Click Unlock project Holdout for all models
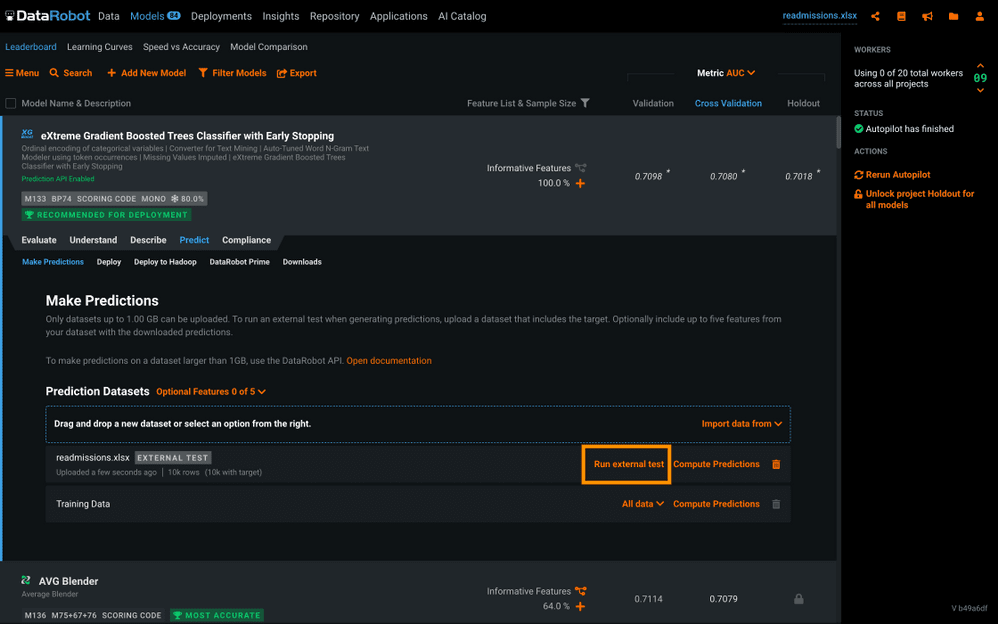This screenshot has height=624, width=998. tap(915, 199)
